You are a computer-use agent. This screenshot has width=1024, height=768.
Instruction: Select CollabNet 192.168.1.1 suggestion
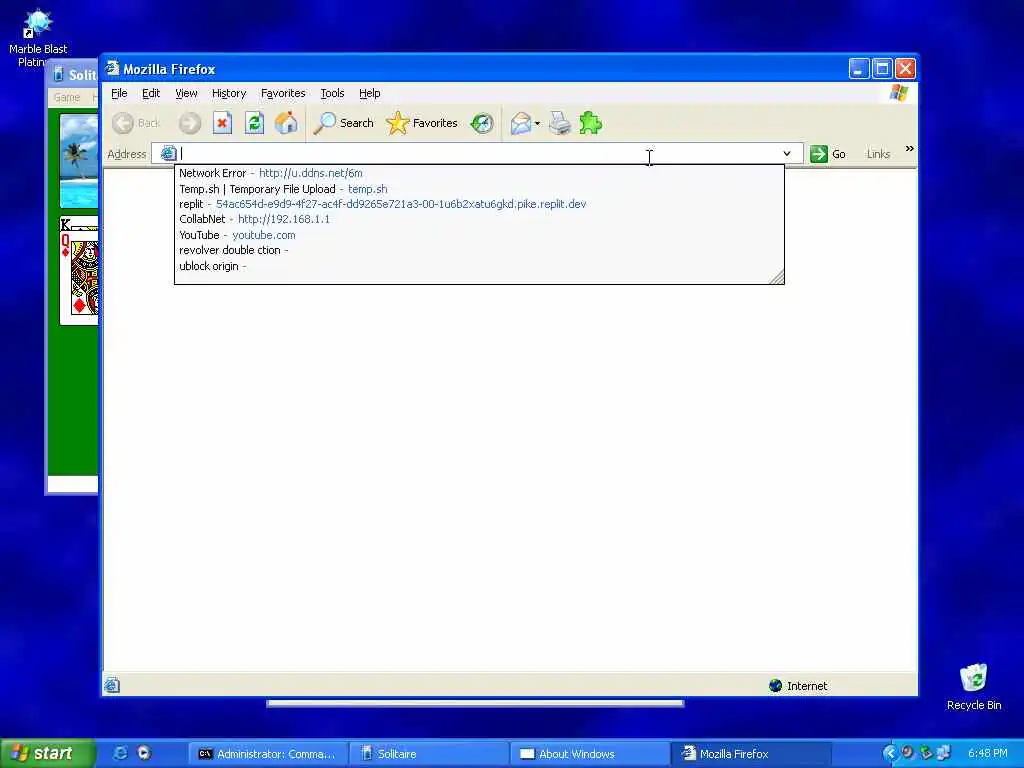(x=479, y=219)
